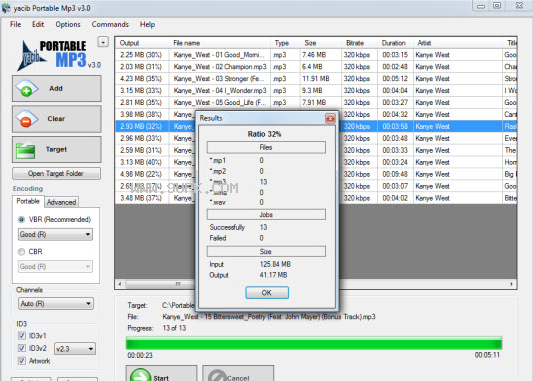This screenshot has height=381, width=533.
Task: Click the green arrow Start icon
Action: point(140,375)
